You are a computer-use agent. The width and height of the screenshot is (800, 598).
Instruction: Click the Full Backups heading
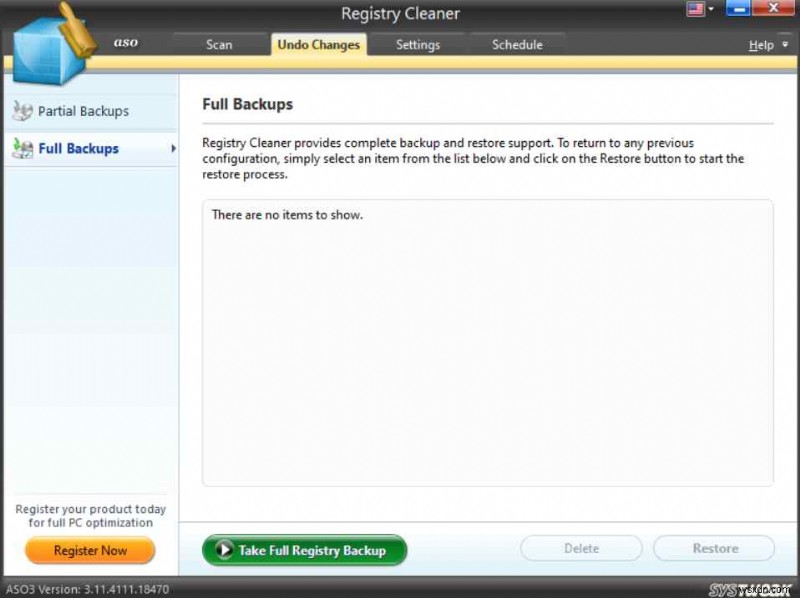(247, 104)
